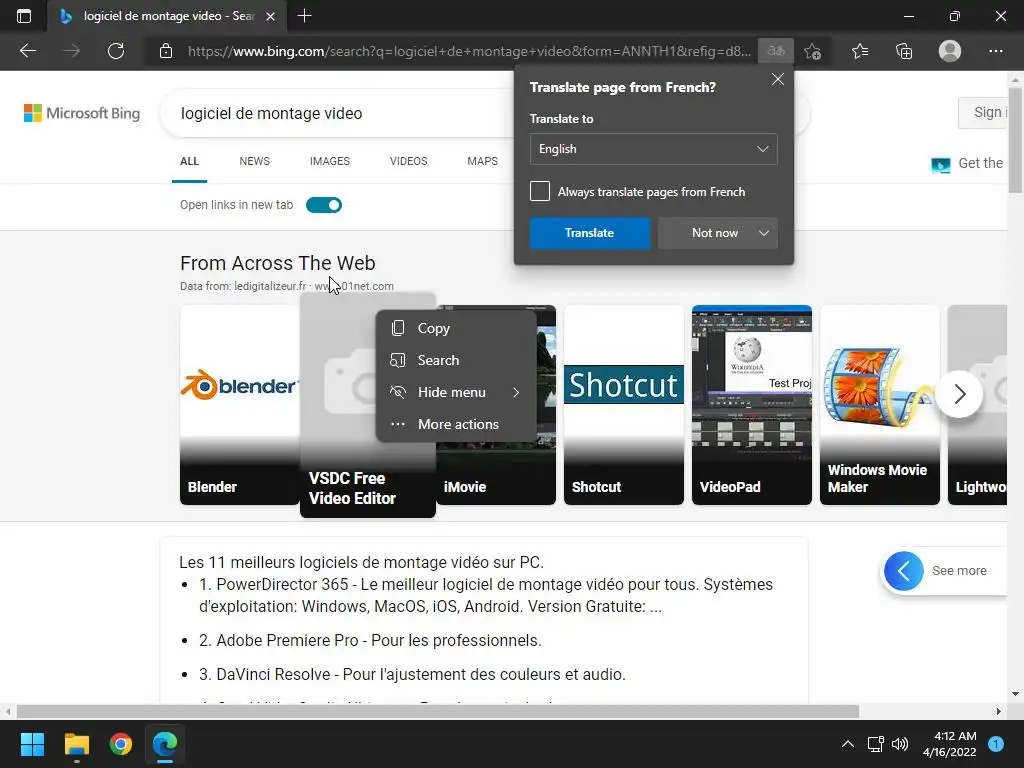Add this page to favorites star icon
Image resolution: width=1024 pixels, height=768 pixels.
(x=812, y=51)
